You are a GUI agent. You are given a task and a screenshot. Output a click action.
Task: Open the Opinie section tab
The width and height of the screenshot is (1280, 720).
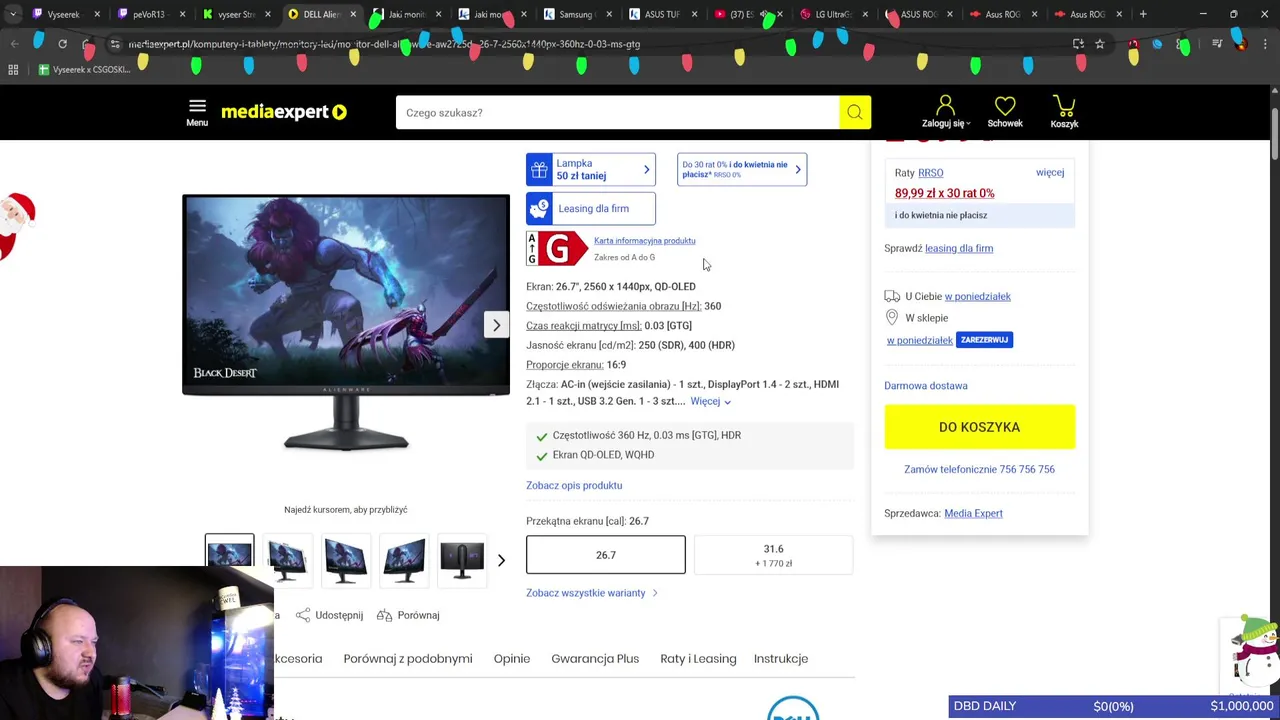pos(512,658)
